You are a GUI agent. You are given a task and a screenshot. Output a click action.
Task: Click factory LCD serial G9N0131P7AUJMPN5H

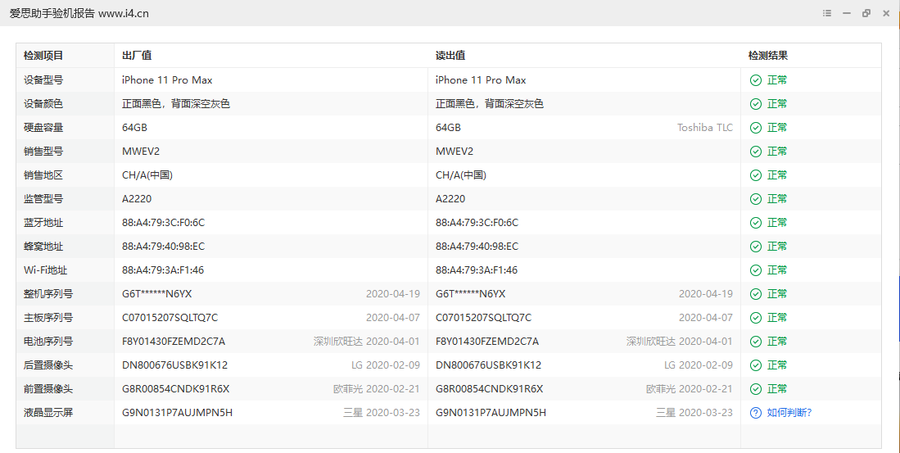177,413
